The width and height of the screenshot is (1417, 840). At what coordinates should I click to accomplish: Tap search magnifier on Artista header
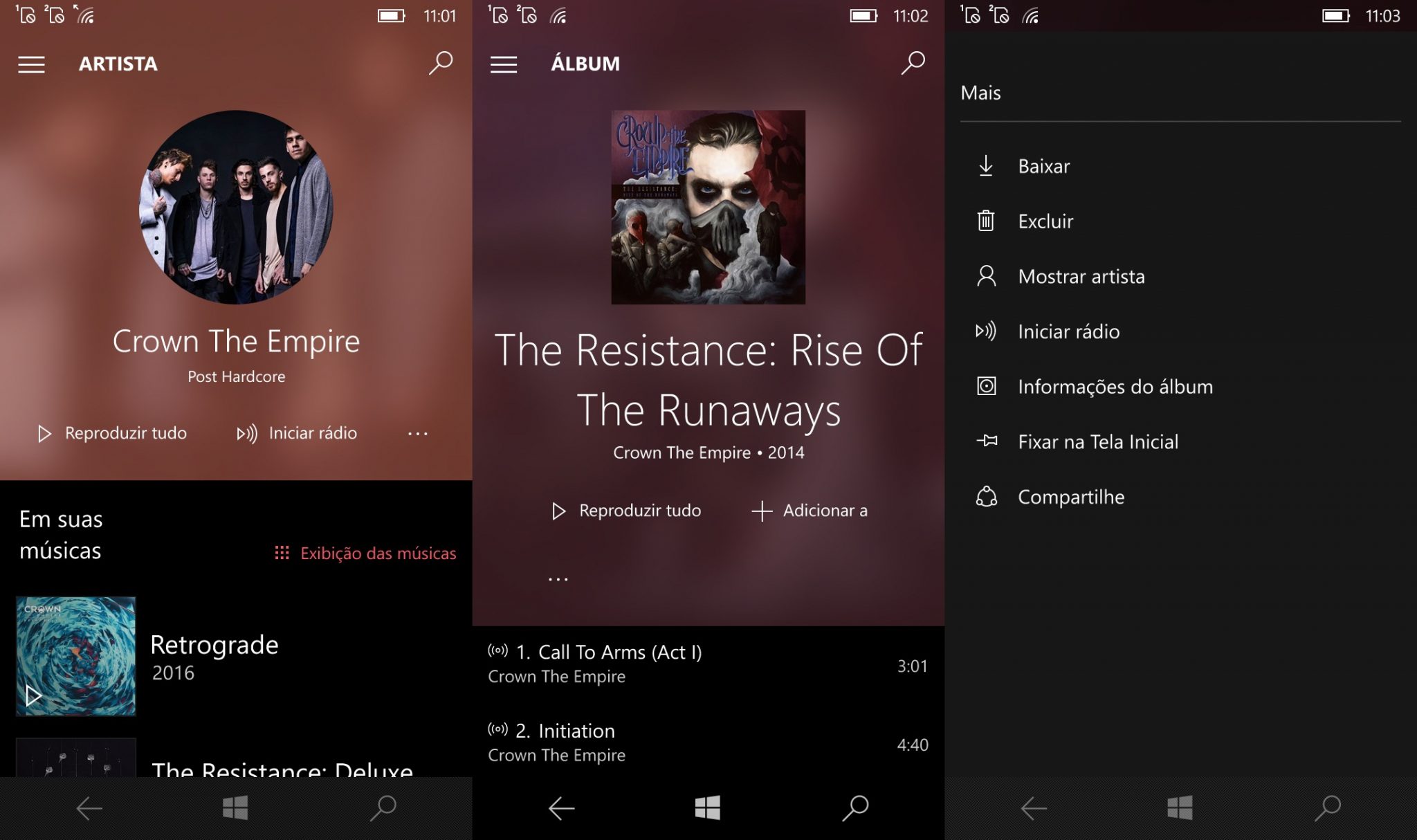tap(441, 63)
